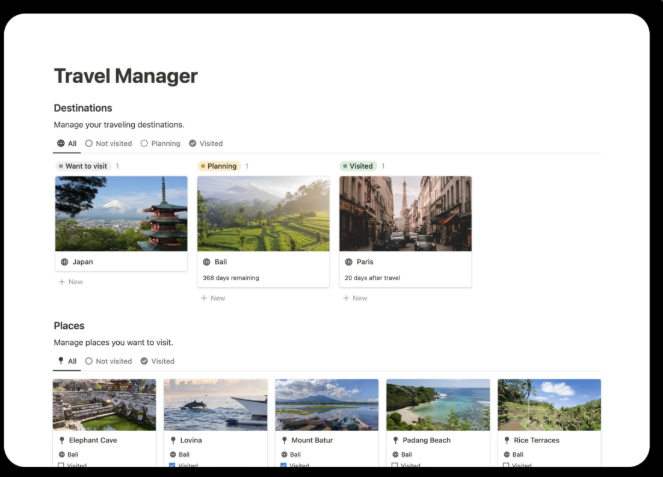Click globe icon under Rice Terraces
Image resolution: width=663 pixels, height=477 pixels.
[x=506, y=455]
